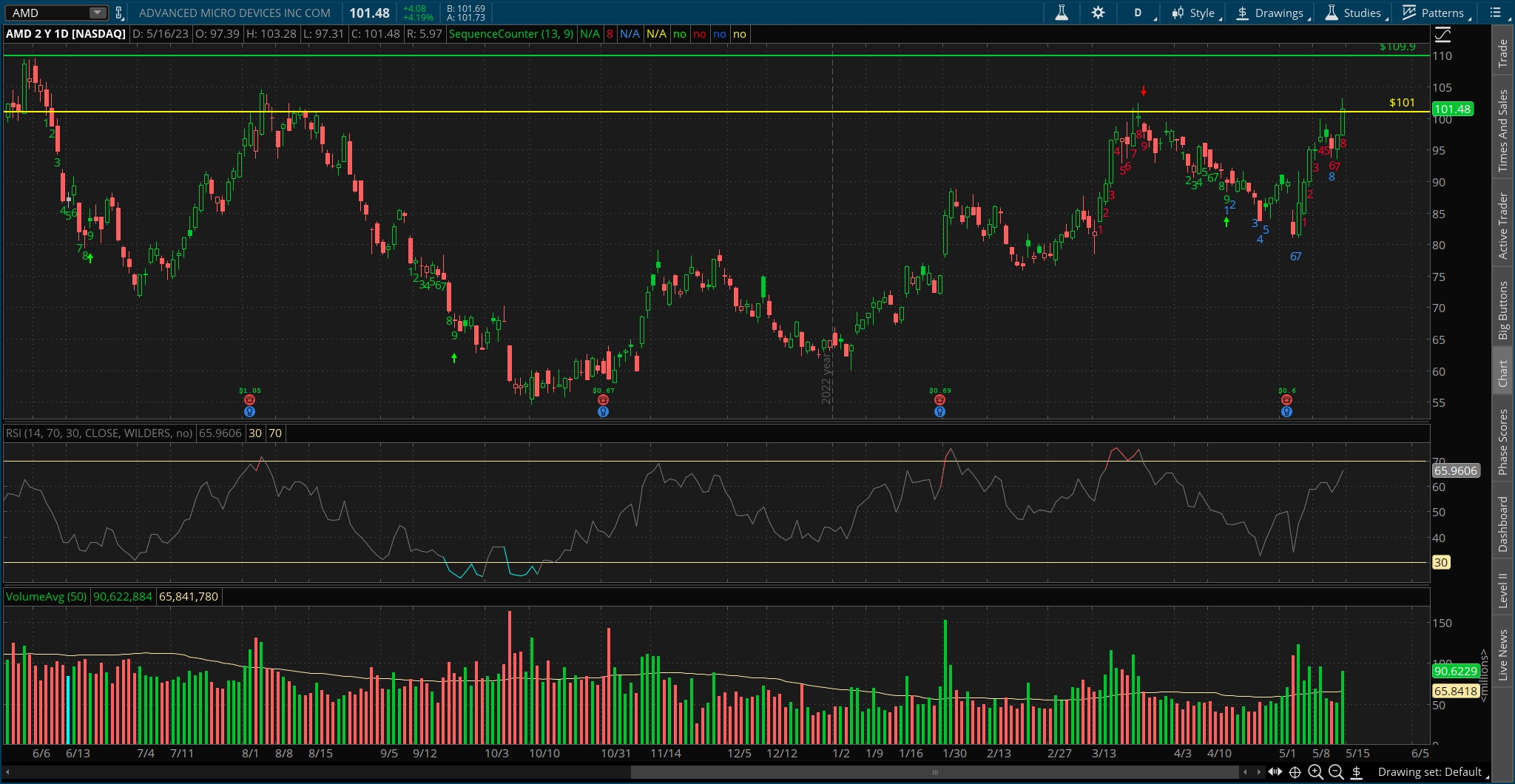This screenshot has width=1515, height=784.
Task: Open chart settings gear icon
Action: [1098, 13]
